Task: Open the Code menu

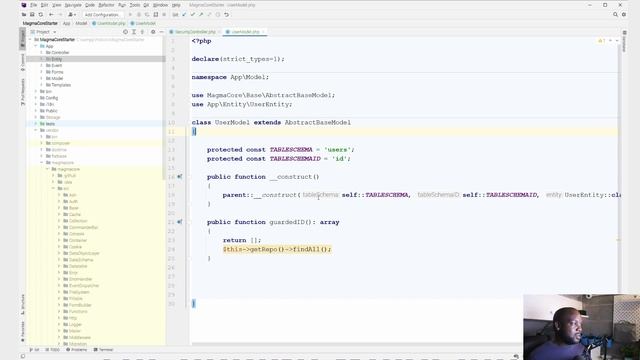Action: coord(90,5)
